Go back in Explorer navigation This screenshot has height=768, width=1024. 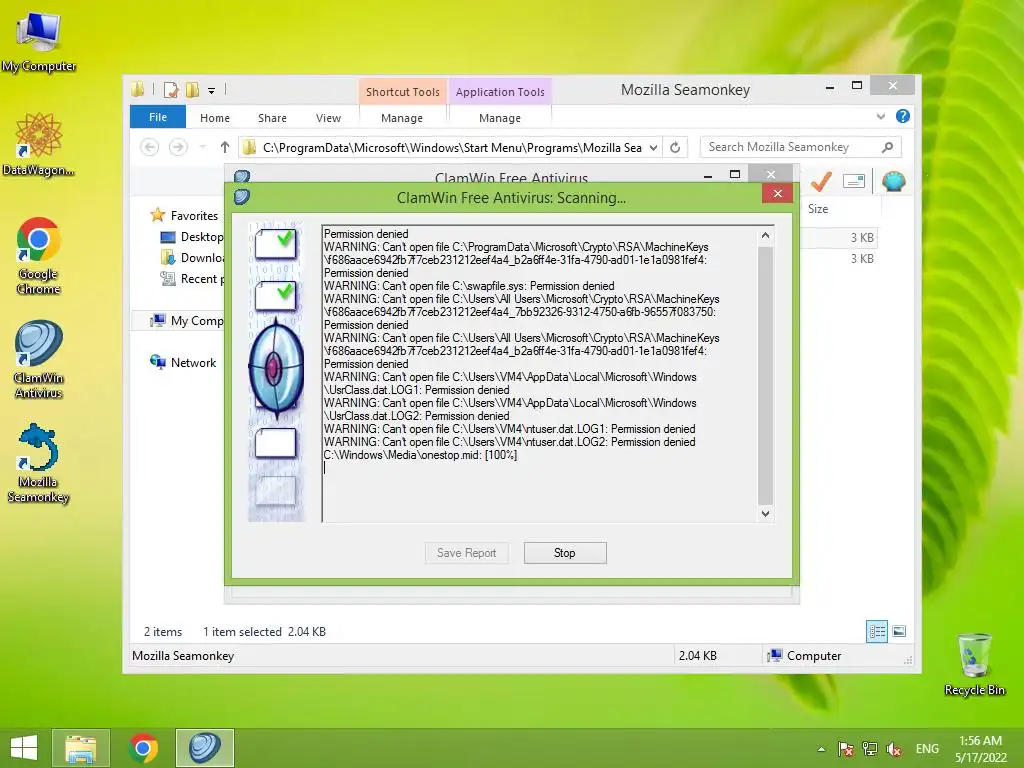[x=150, y=148]
